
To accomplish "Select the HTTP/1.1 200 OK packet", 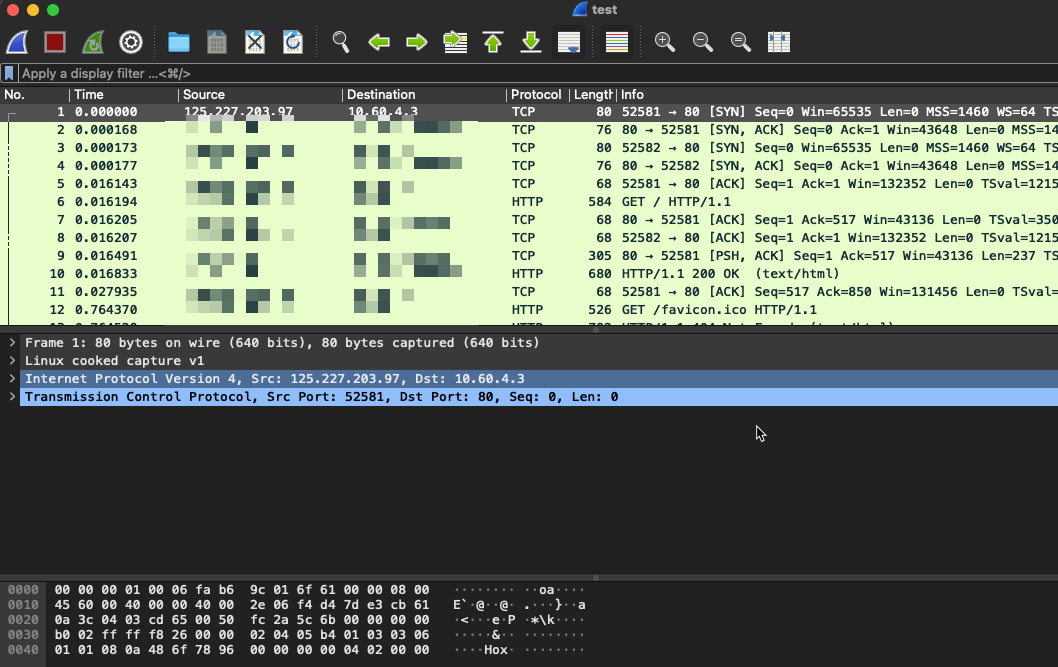I will tap(529, 274).
